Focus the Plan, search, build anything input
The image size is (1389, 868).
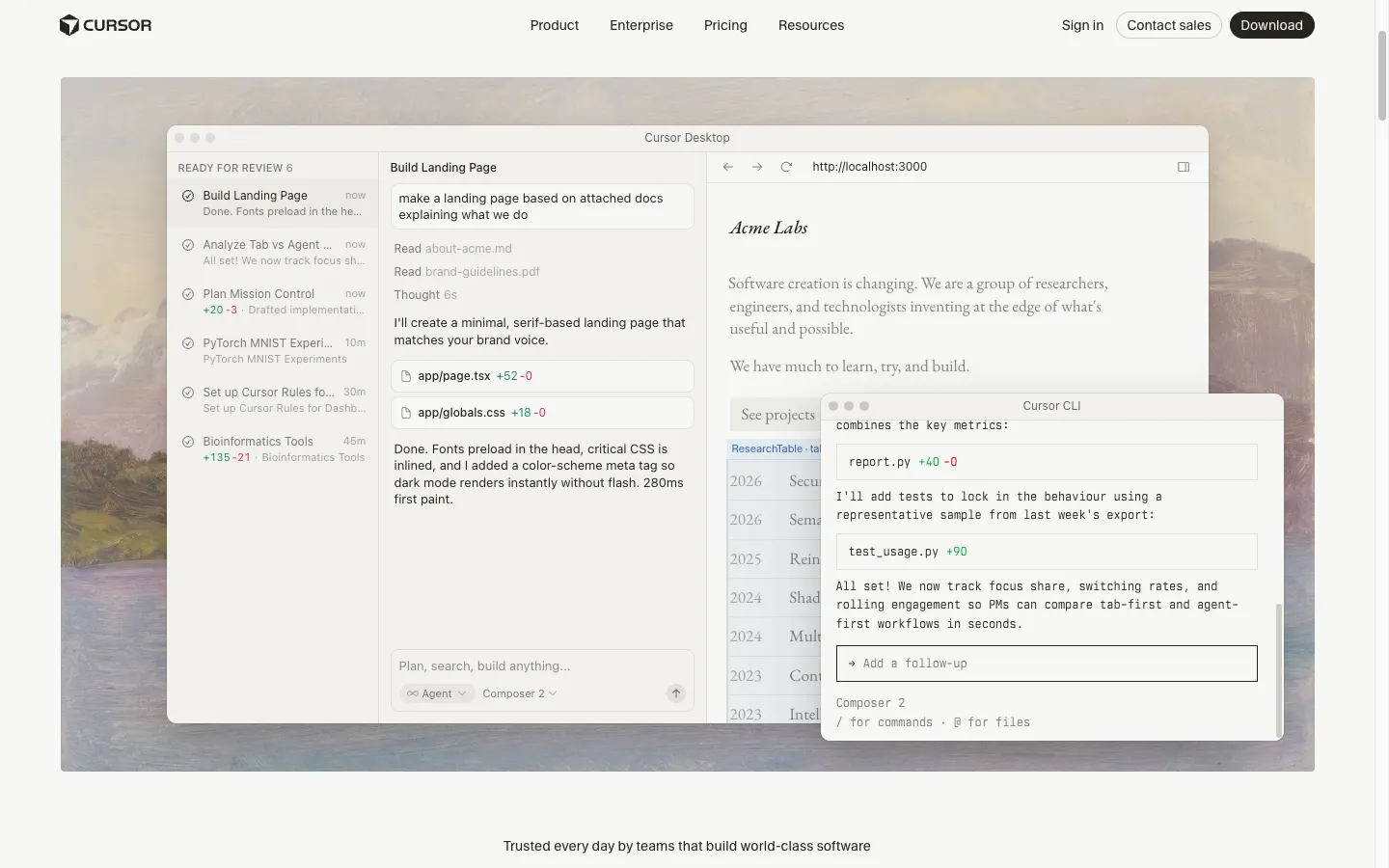pyautogui.click(x=540, y=666)
